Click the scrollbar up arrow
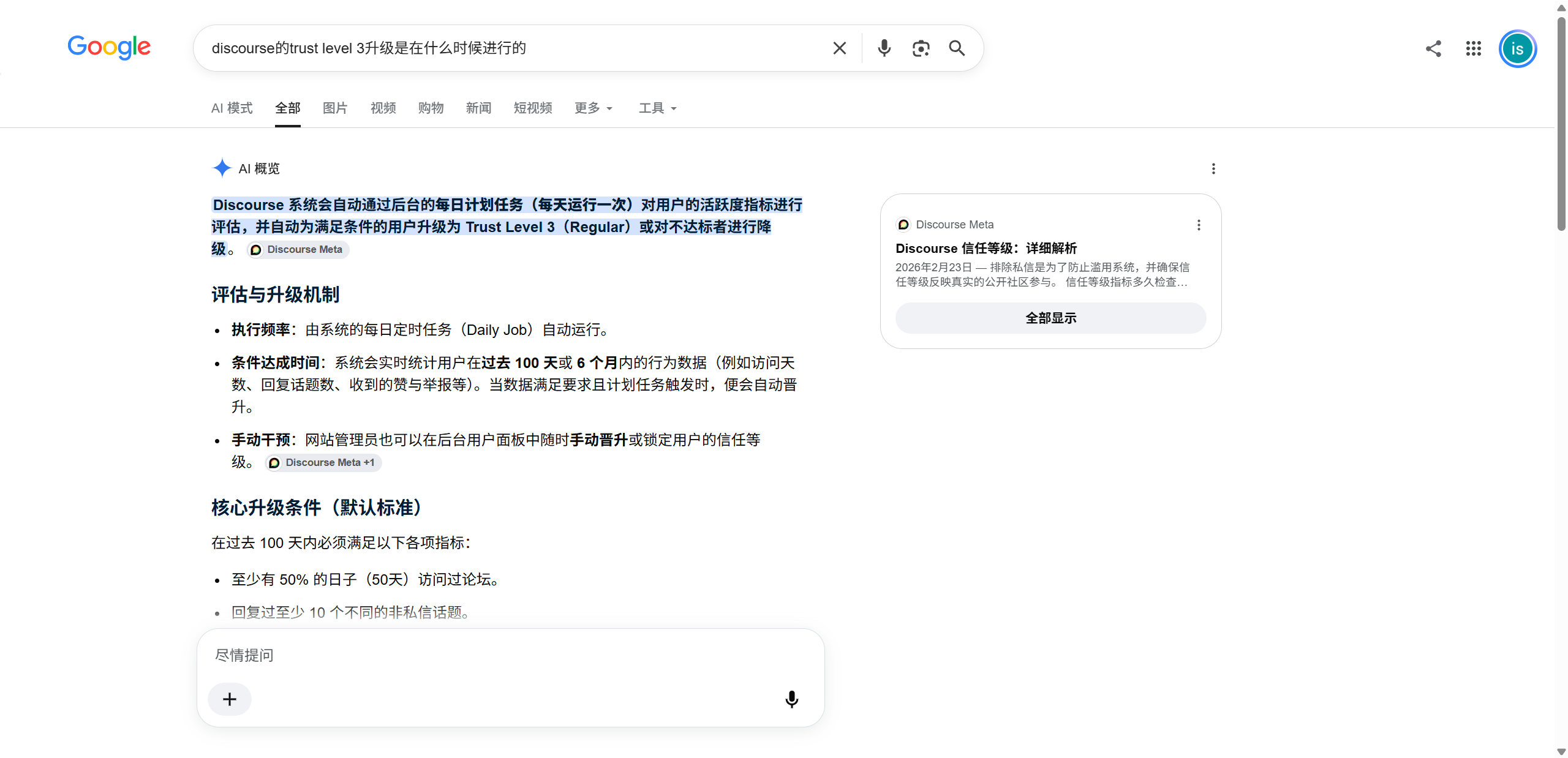The width and height of the screenshot is (1568, 758). coord(1561,7)
